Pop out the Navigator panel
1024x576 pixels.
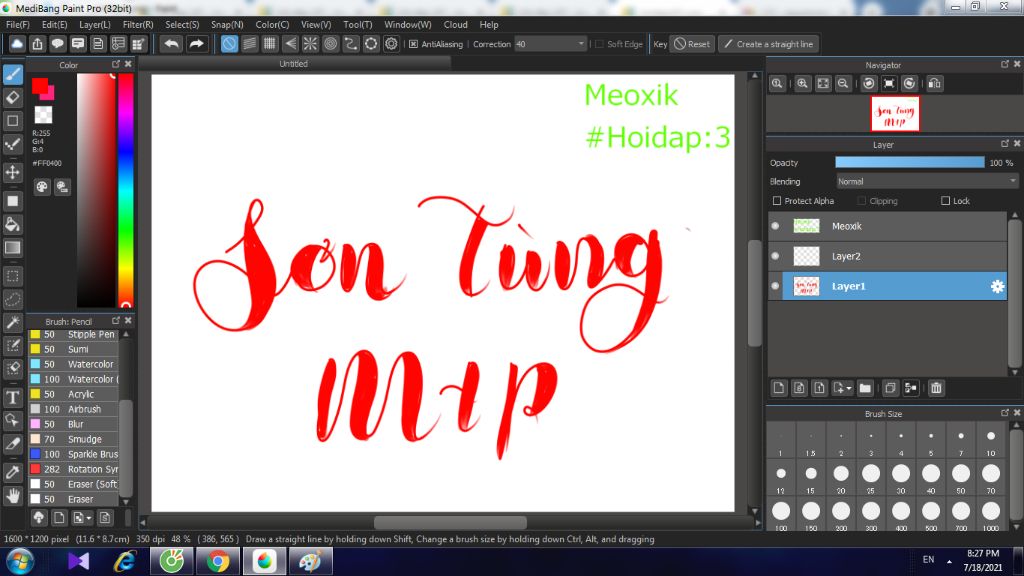(1004, 64)
